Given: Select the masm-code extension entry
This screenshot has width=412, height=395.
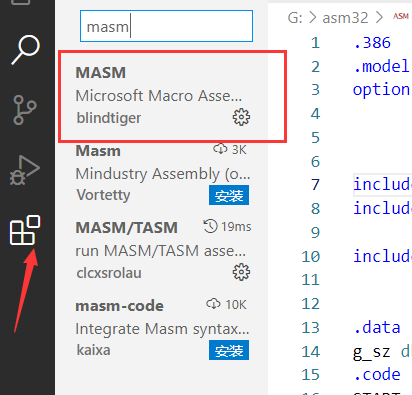Looking at the screenshot, I should pos(162,328).
